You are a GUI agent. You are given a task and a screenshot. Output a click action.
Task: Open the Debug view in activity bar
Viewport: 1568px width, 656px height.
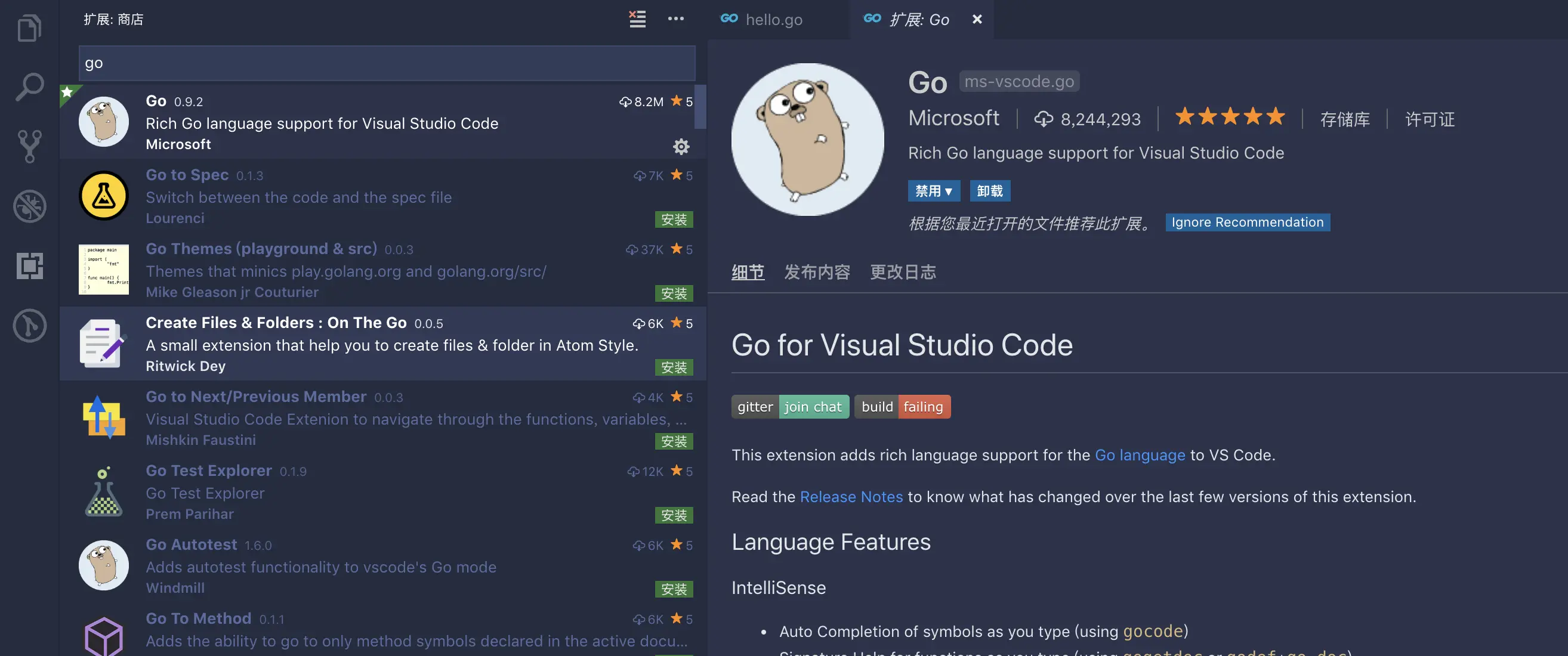(x=29, y=206)
